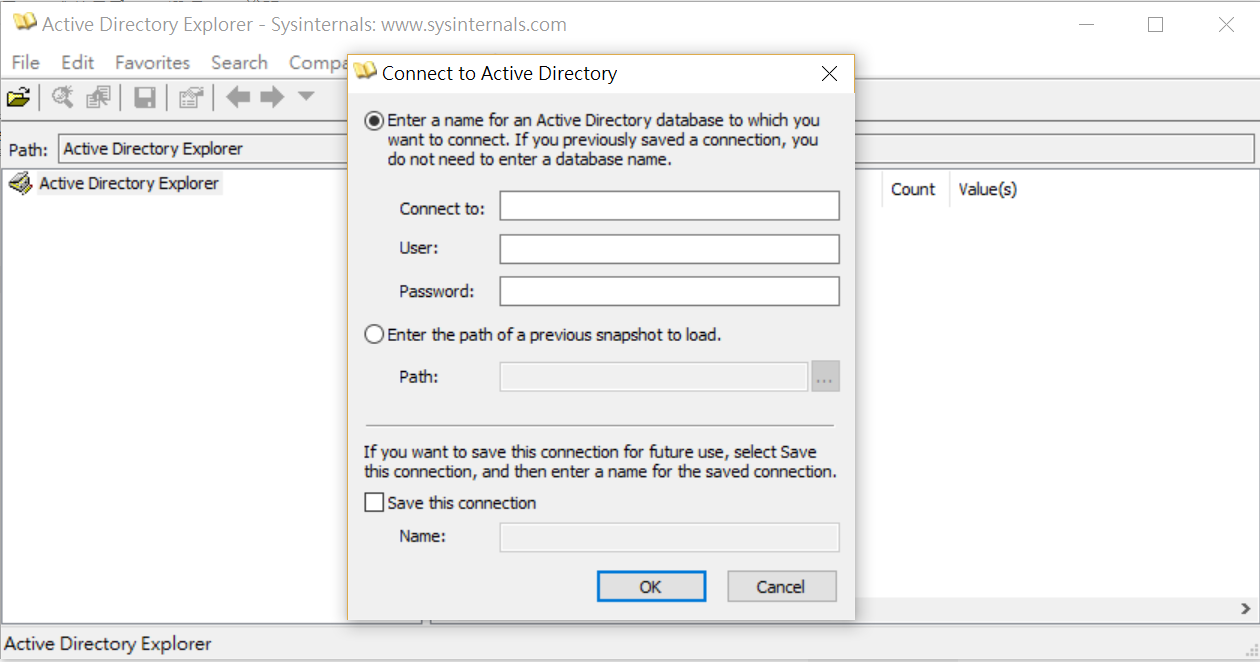This screenshot has width=1260, height=662.
Task: Click the root tree icon beside Active Directory Explorer
Action: pos(20,184)
